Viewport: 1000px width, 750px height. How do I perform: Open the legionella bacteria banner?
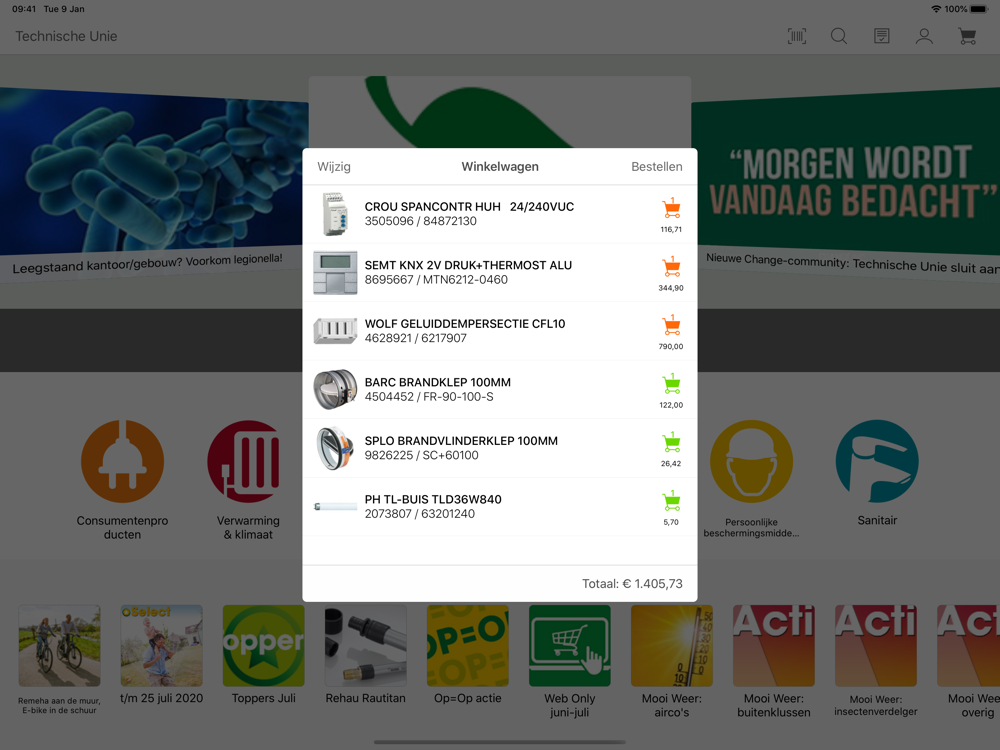[152, 179]
